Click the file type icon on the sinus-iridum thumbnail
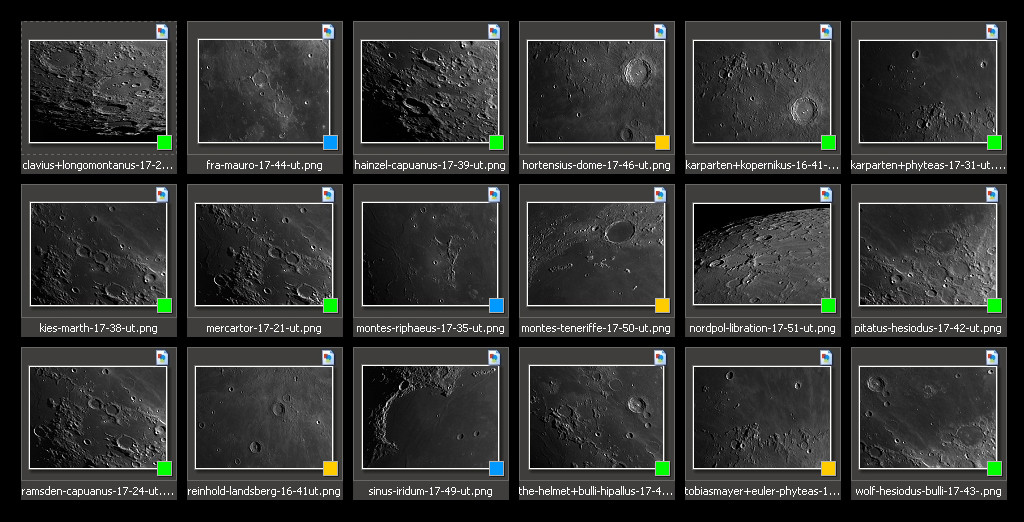Image resolution: width=1024 pixels, height=522 pixels. [x=494, y=357]
